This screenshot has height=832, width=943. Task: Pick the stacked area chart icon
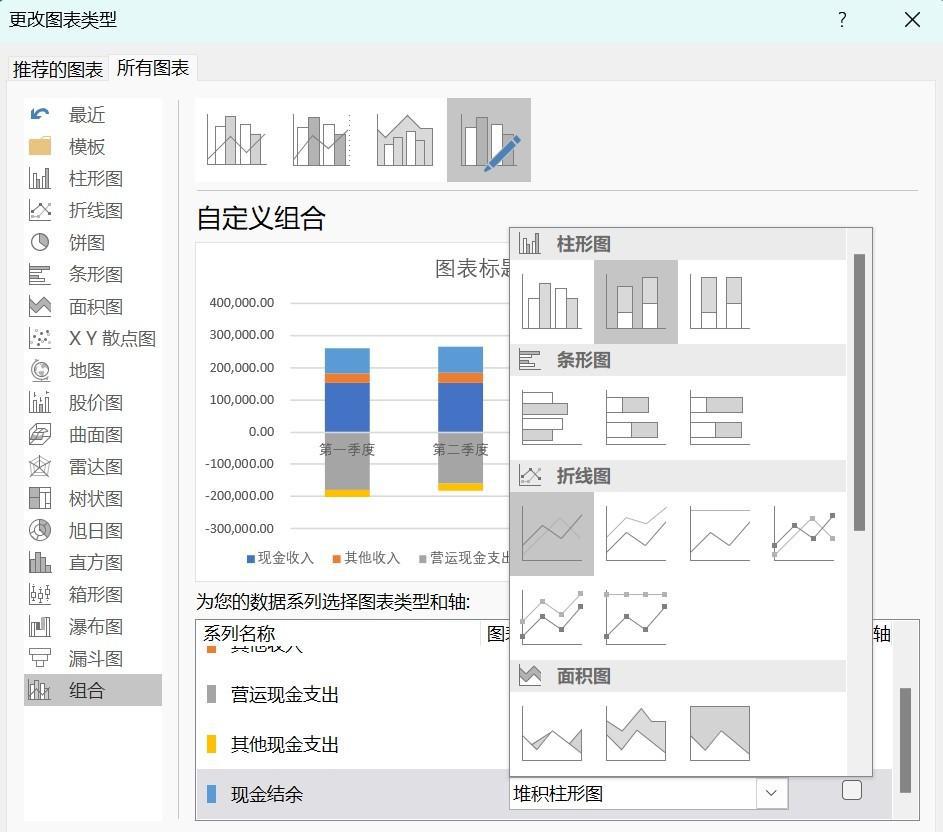click(x=636, y=734)
